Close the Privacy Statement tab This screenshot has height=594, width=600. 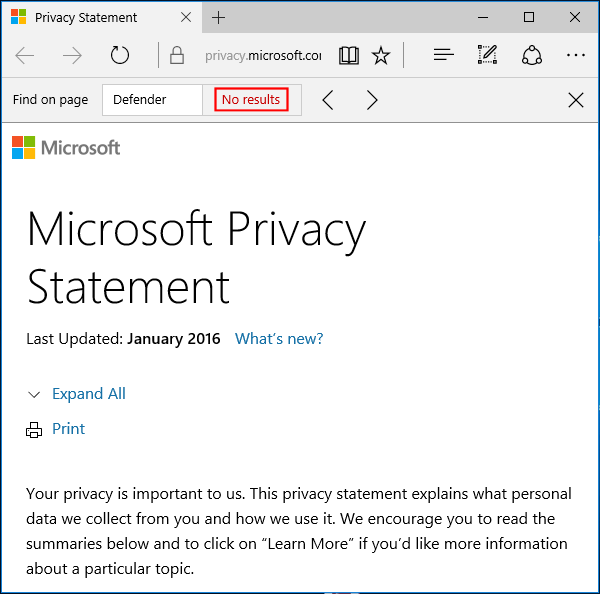(184, 18)
